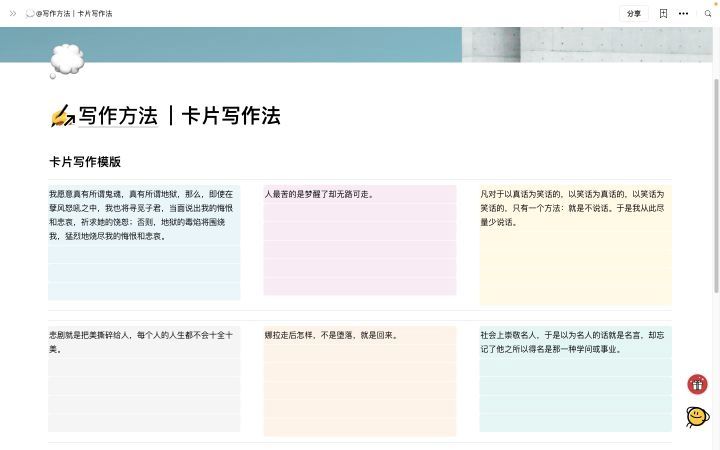The height and width of the screenshot is (450, 720).
Task: Click the gray card starting 悲剧就是把美撕碎给人
Action: tap(144, 379)
